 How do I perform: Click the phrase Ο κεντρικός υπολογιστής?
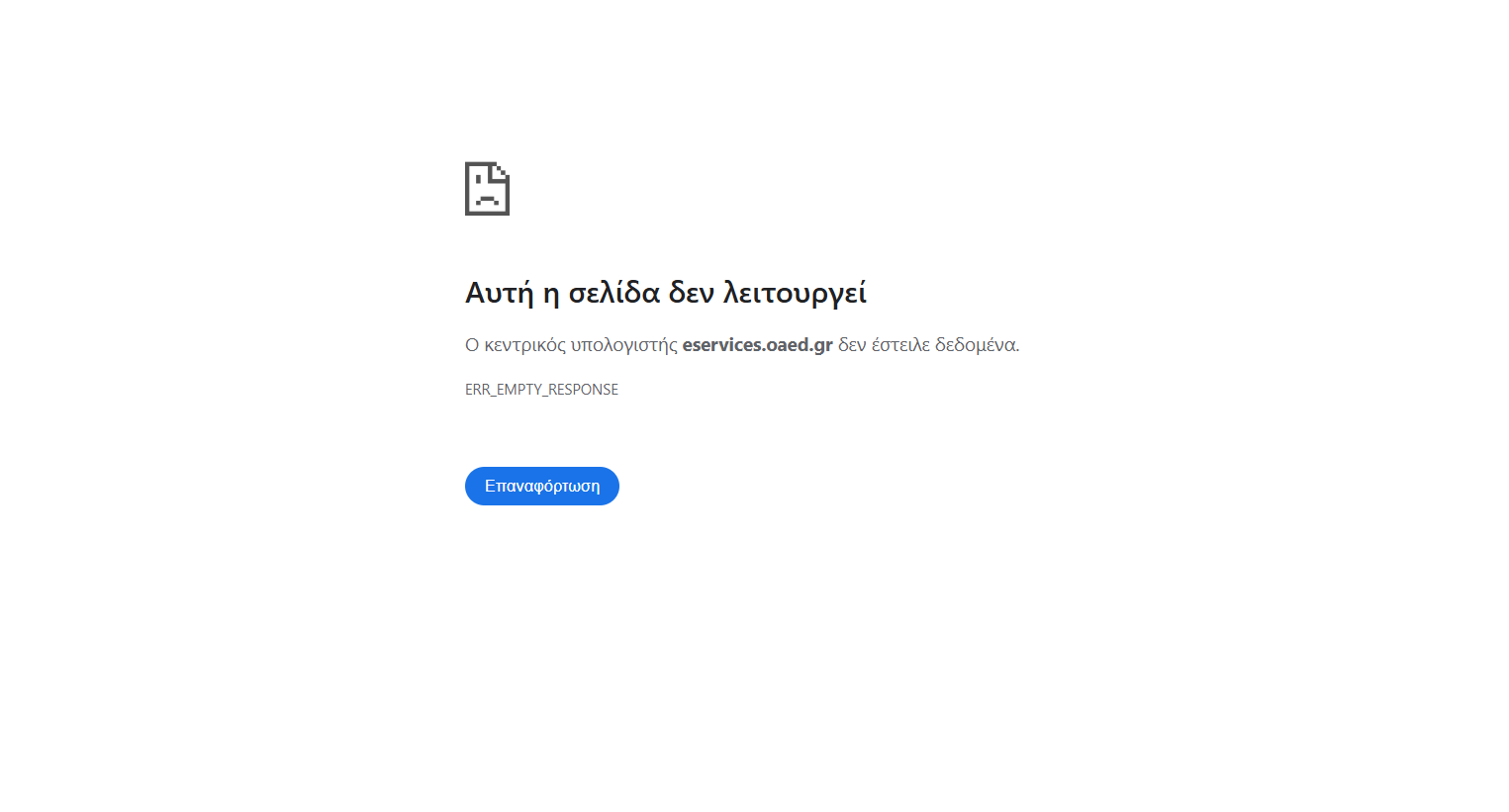[571, 345]
